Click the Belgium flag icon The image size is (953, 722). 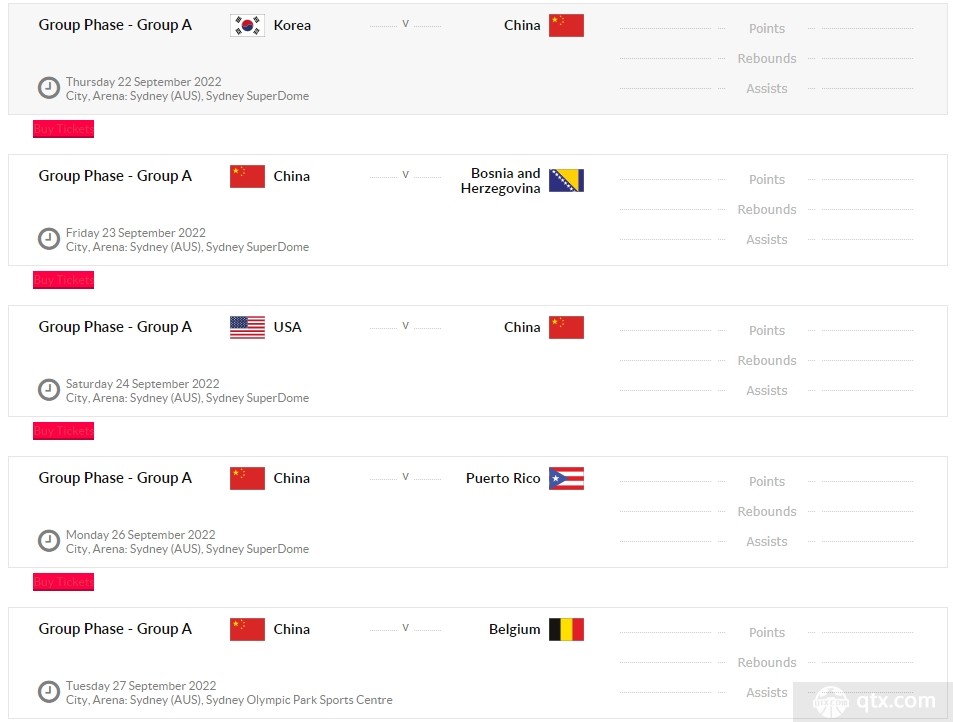coord(566,630)
